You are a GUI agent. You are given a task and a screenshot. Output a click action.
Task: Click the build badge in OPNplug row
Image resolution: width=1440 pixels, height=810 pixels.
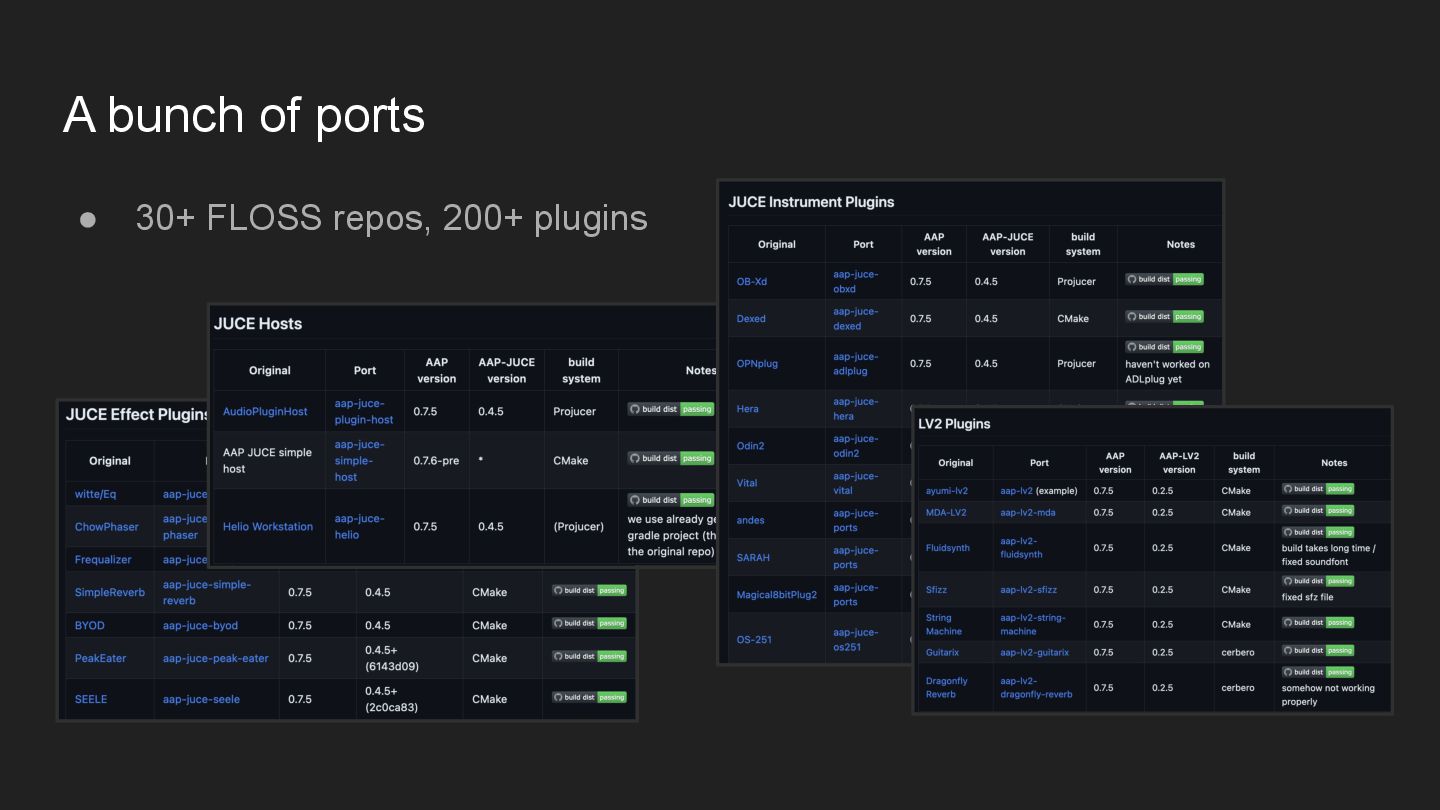(1164, 347)
